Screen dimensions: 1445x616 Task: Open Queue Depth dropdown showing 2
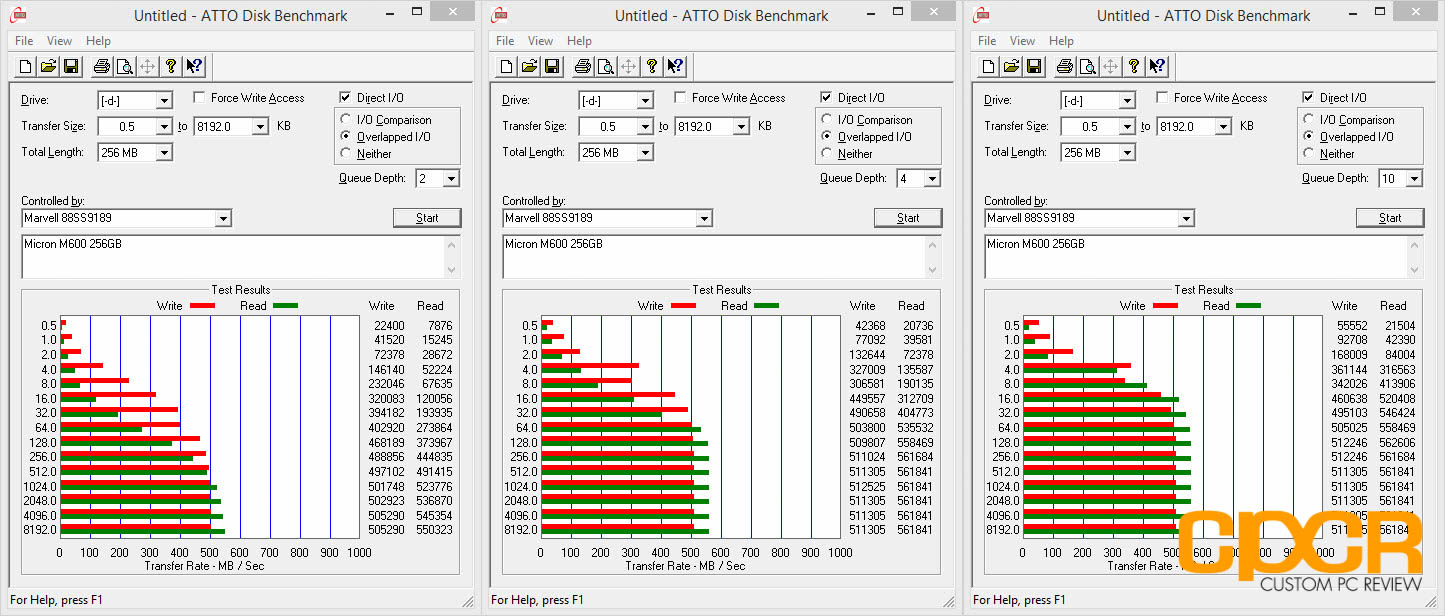point(451,179)
